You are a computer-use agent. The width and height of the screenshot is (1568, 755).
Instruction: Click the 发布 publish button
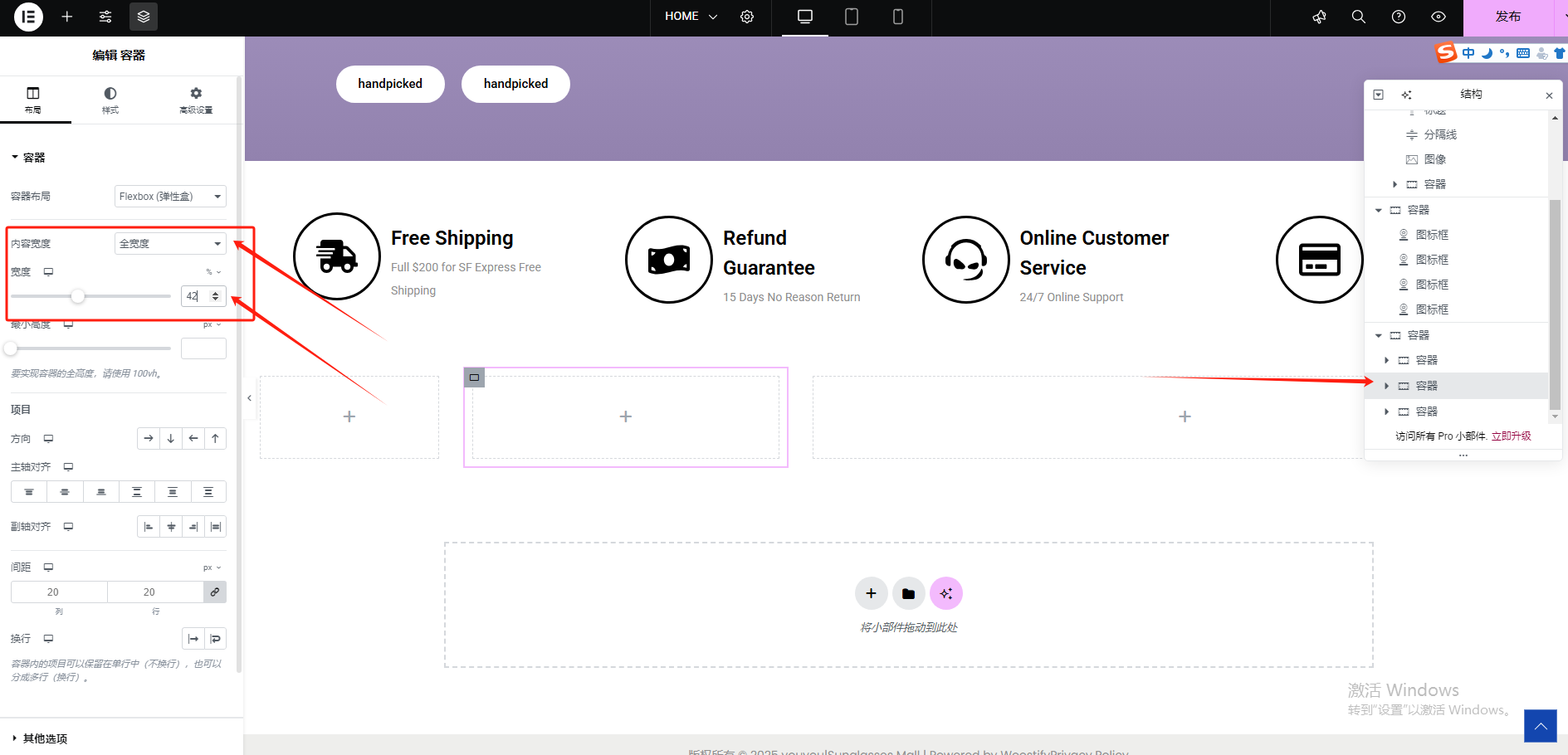click(x=1507, y=17)
